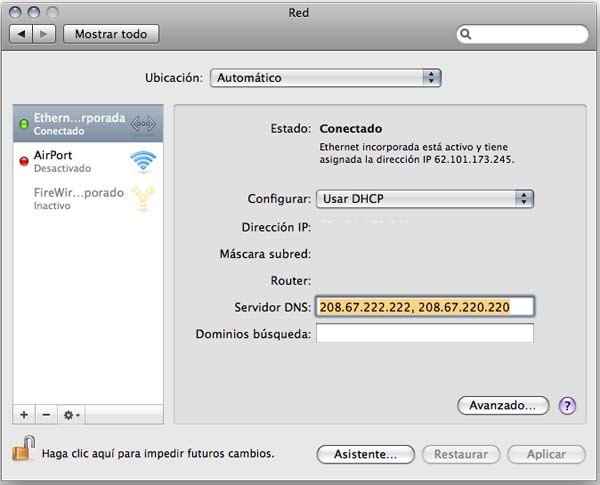Click the Ethernet double-arrow icon
The width and height of the screenshot is (600, 485).
point(143,124)
